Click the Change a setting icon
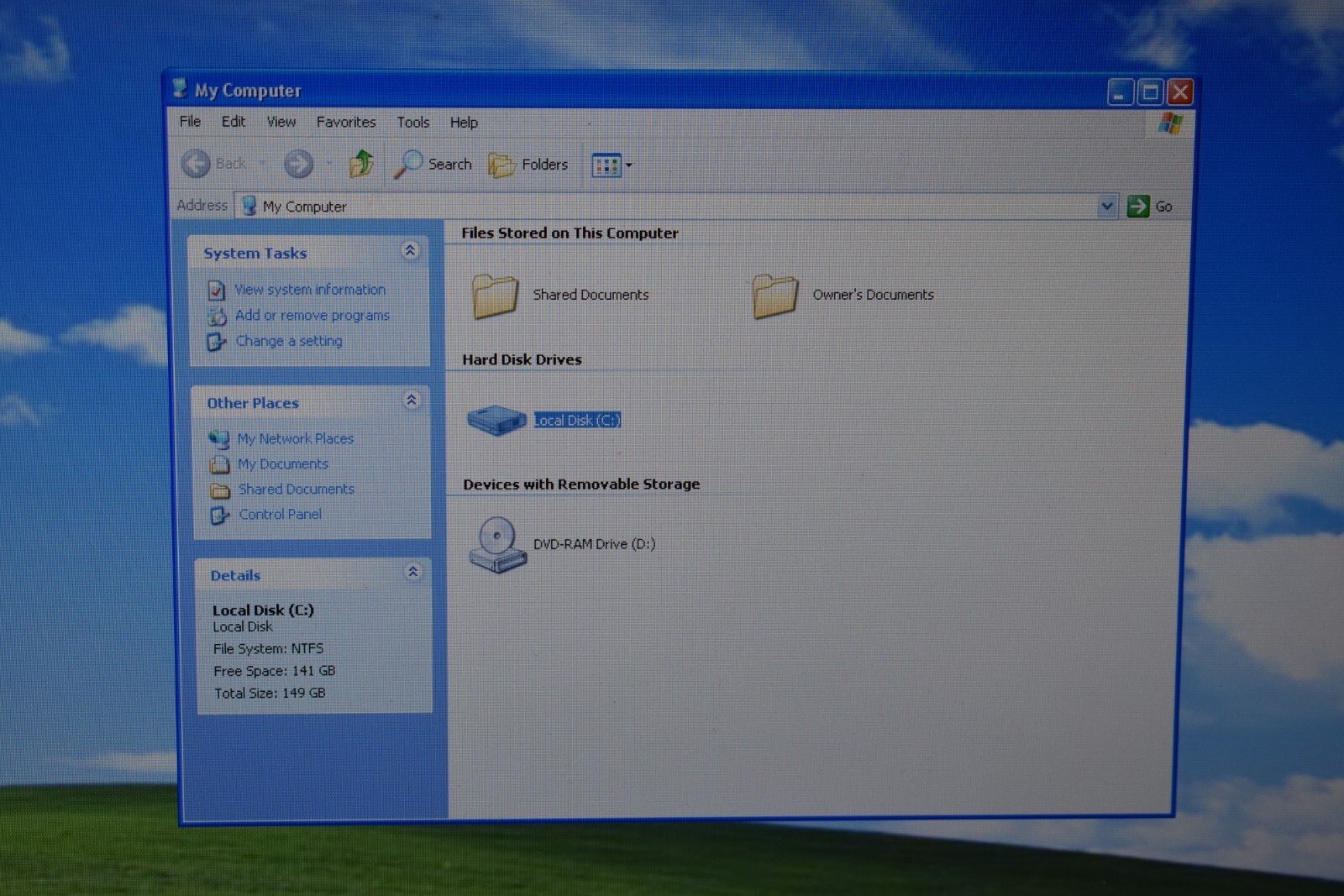The image size is (1344, 896). (x=217, y=342)
